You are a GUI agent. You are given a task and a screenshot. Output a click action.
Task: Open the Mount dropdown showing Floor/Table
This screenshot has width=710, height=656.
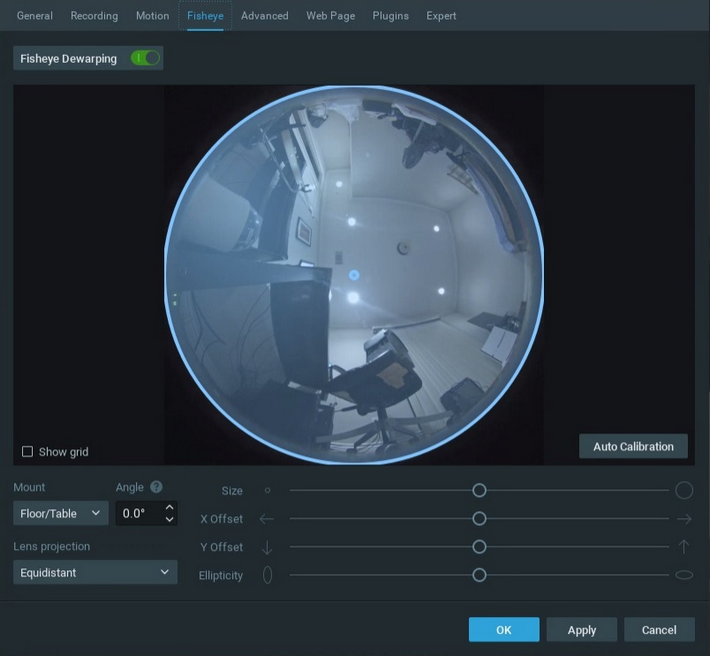pos(61,513)
